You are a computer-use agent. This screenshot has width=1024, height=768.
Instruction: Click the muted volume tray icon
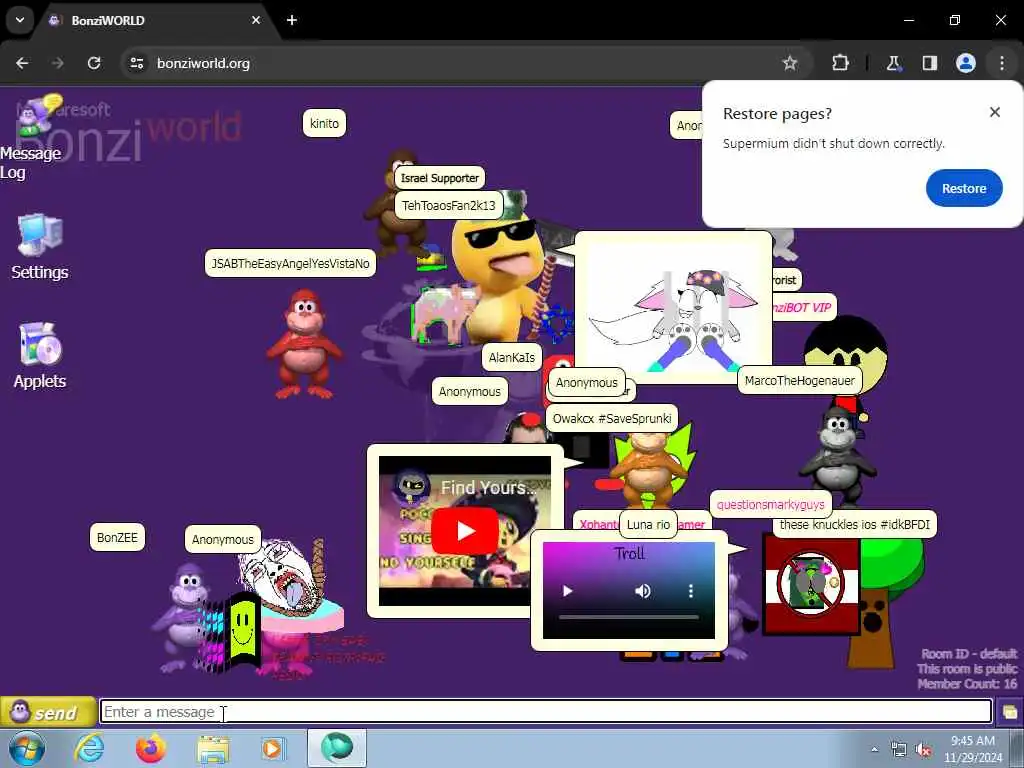(923, 750)
